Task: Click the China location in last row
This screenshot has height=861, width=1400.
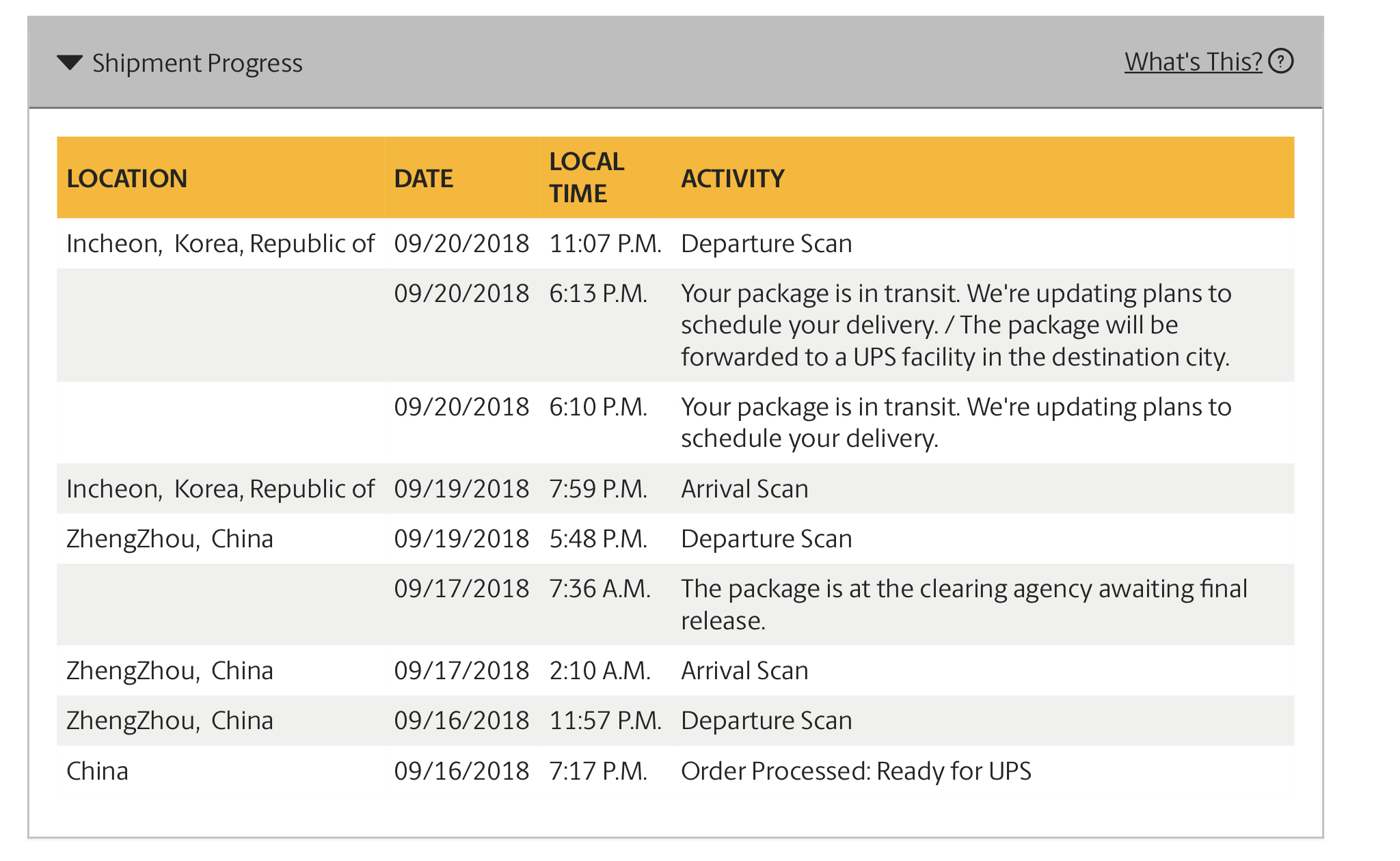Action: (97, 771)
